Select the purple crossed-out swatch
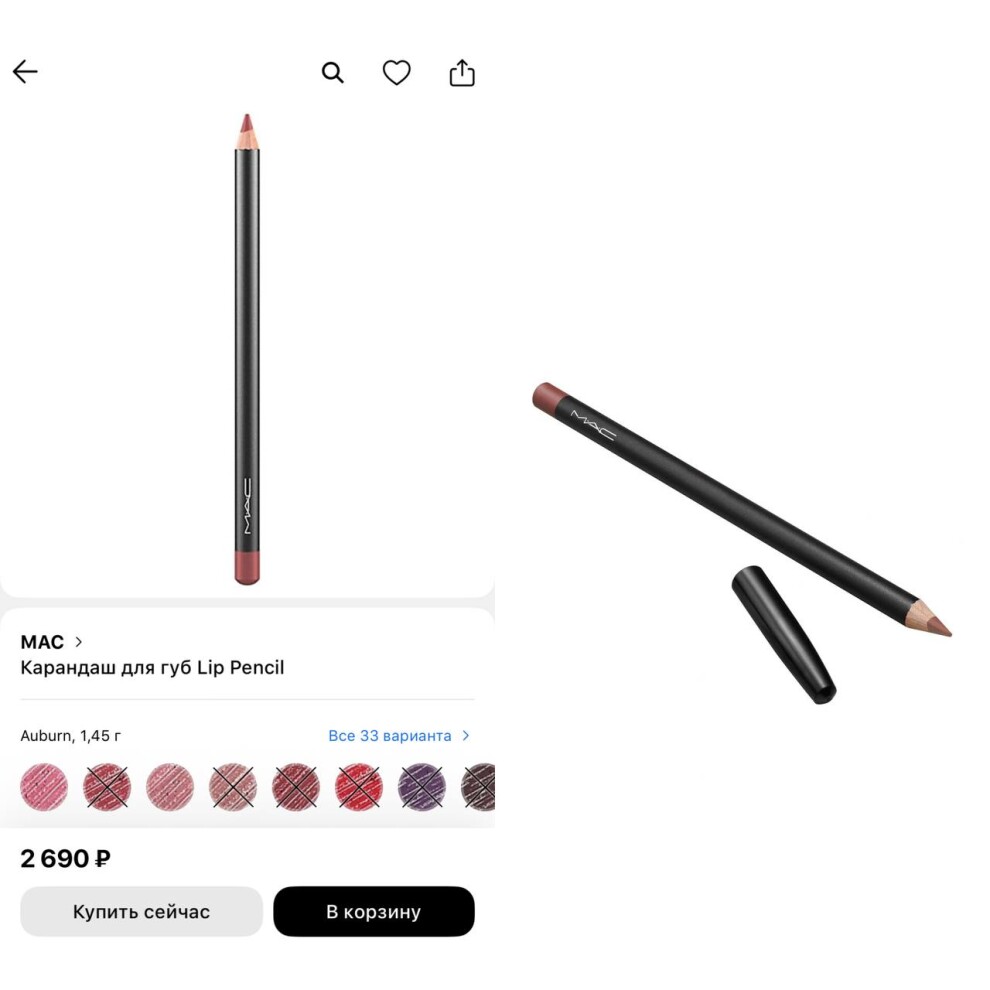 [x=422, y=787]
